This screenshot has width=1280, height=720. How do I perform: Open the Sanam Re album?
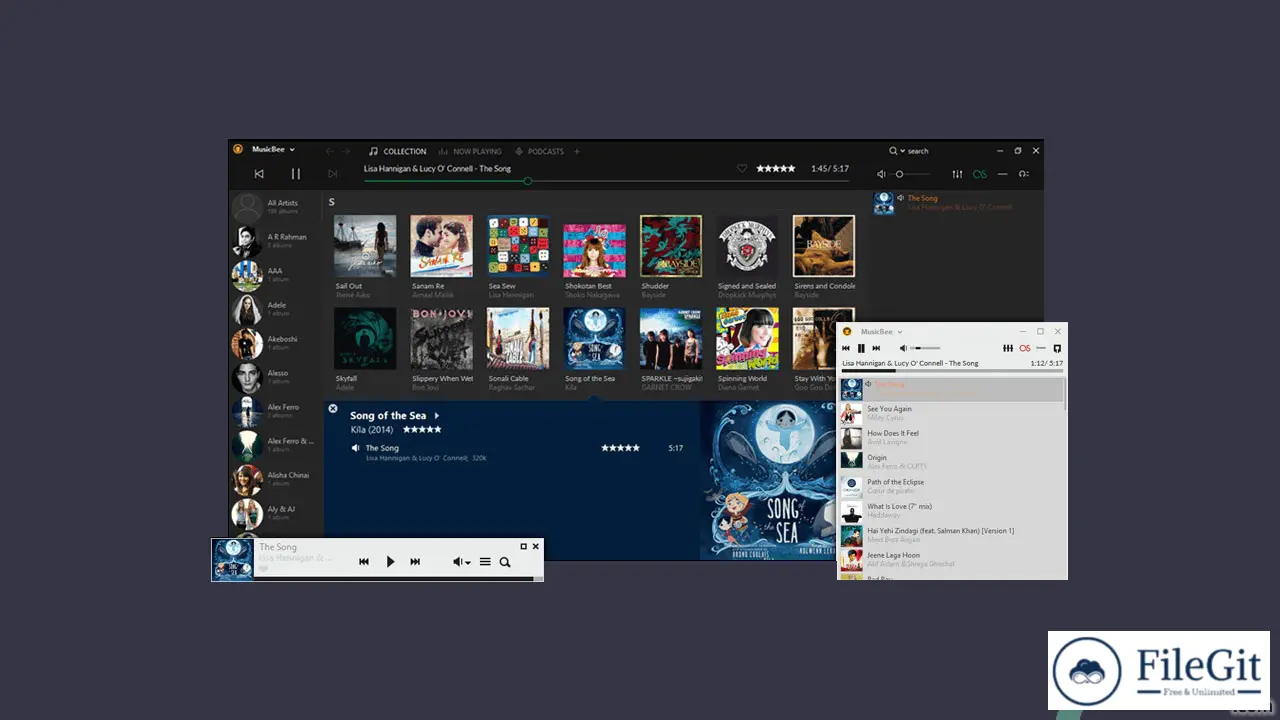pyautogui.click(x=441, y=246)
